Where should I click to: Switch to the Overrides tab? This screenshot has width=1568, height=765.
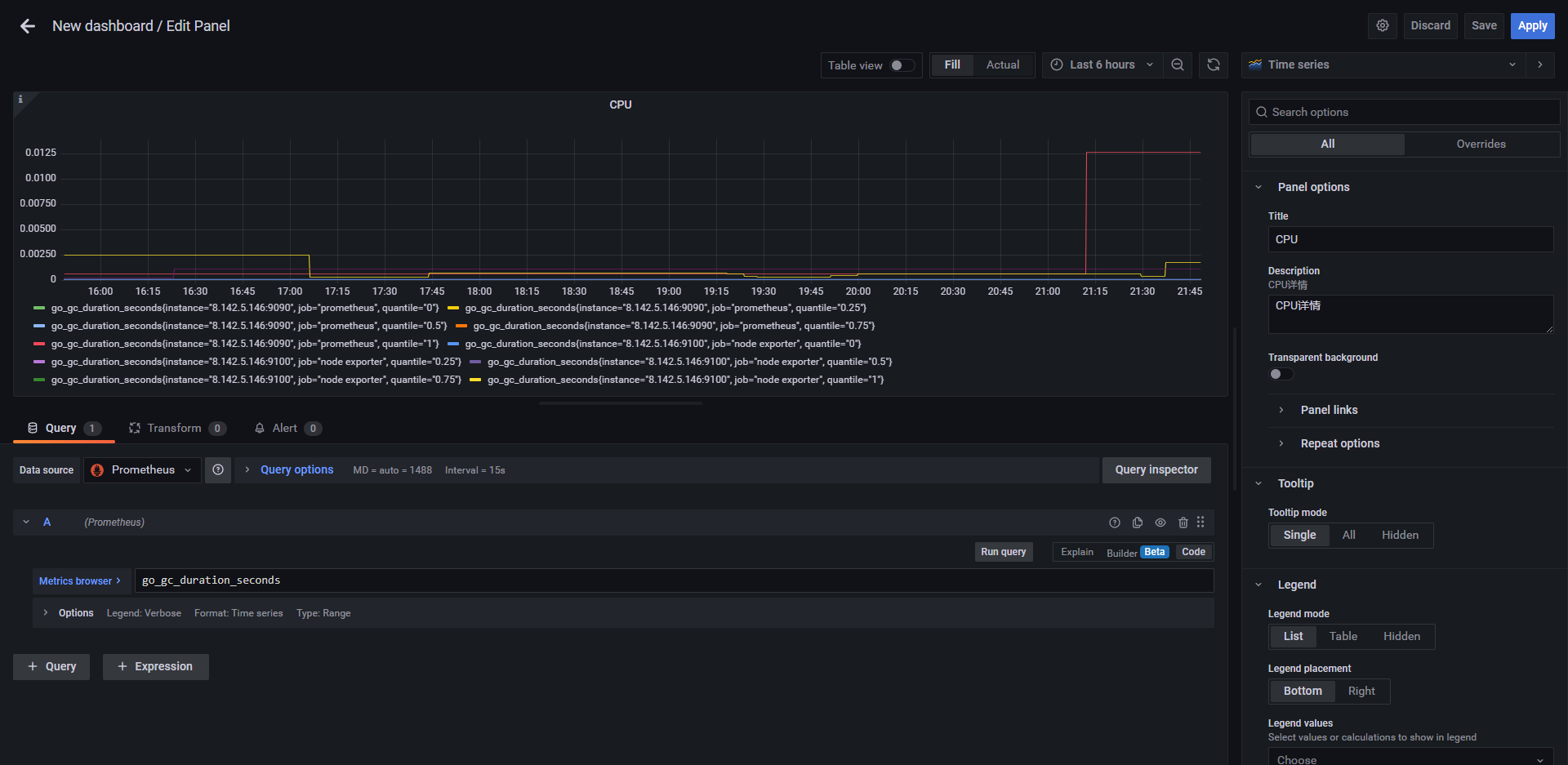coord(1481,145)
